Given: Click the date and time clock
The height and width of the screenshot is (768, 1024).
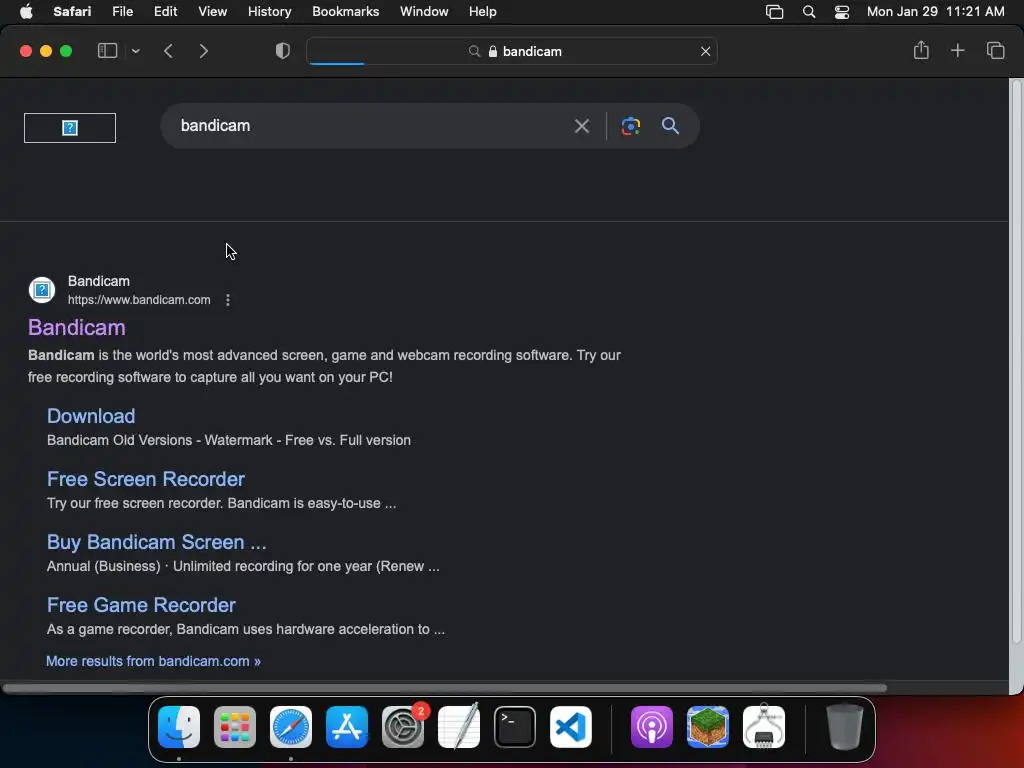Looking at the screenshot, I should point(935,11).
